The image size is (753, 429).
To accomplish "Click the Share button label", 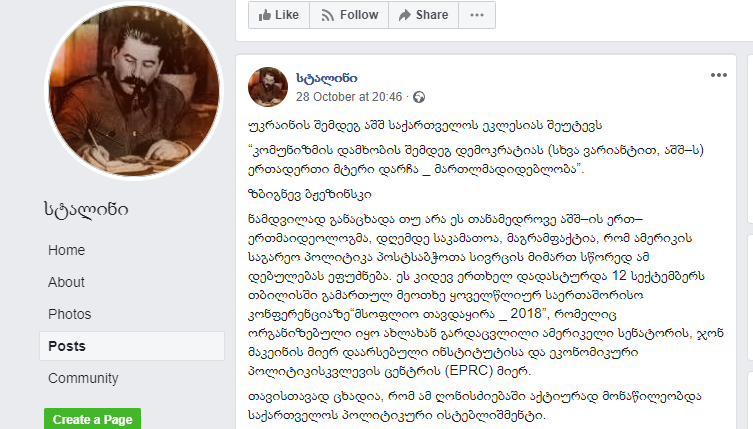I will (x=432, y=15).
